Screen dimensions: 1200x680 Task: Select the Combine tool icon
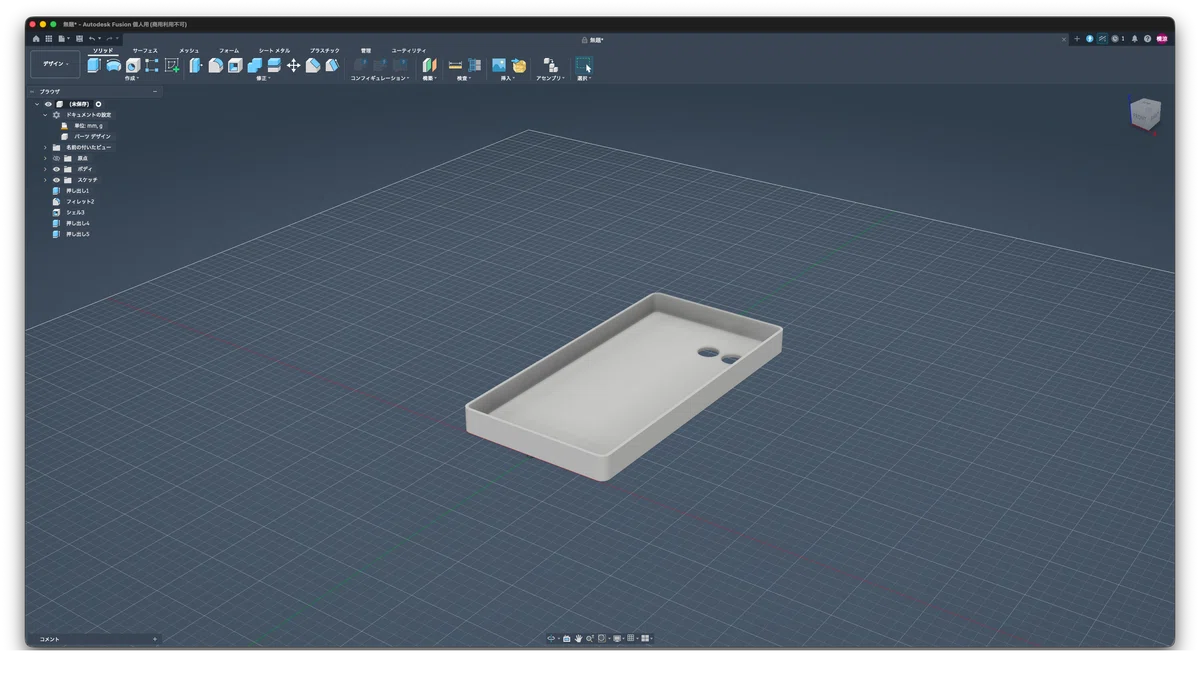click(x=254, y=65)
